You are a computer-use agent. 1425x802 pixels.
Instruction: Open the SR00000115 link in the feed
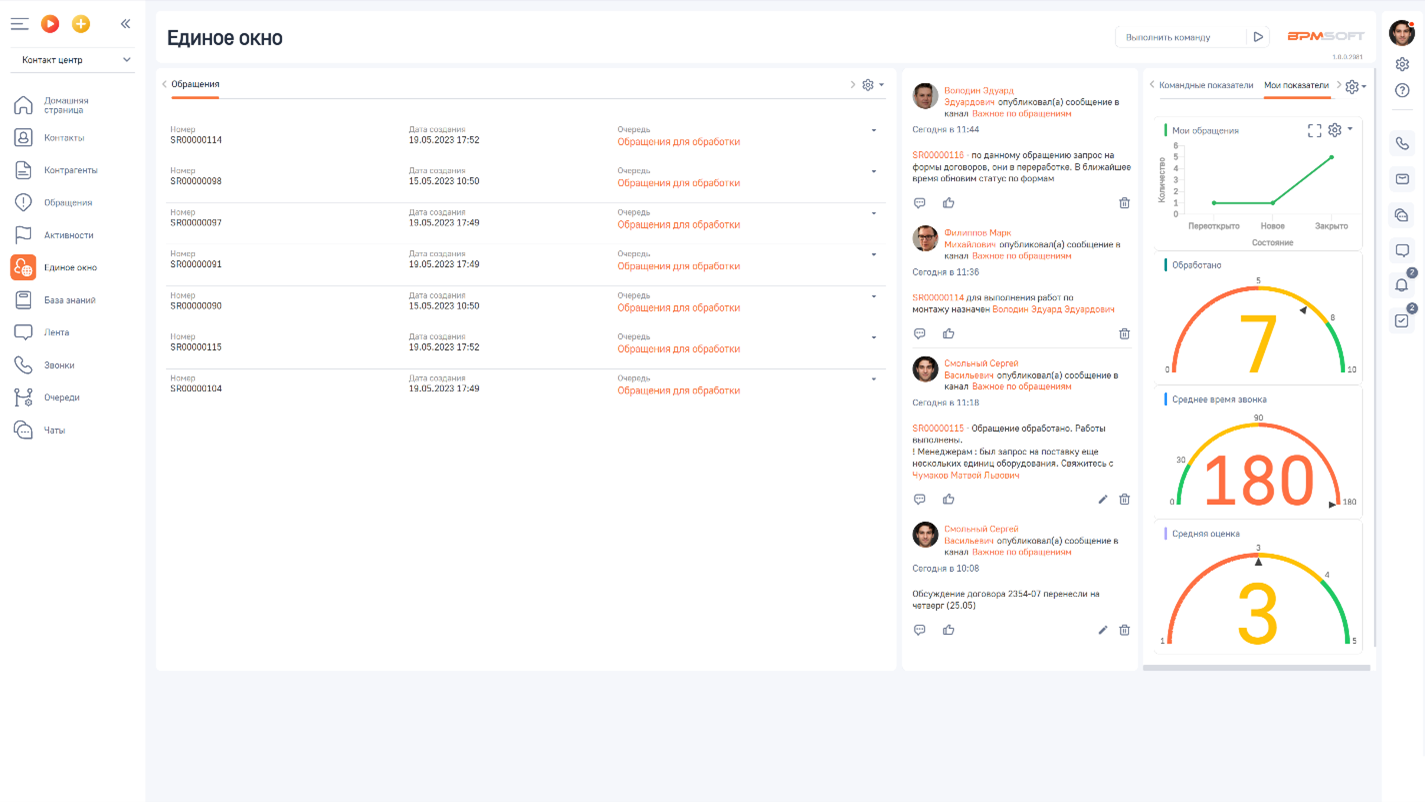(938, 429)
